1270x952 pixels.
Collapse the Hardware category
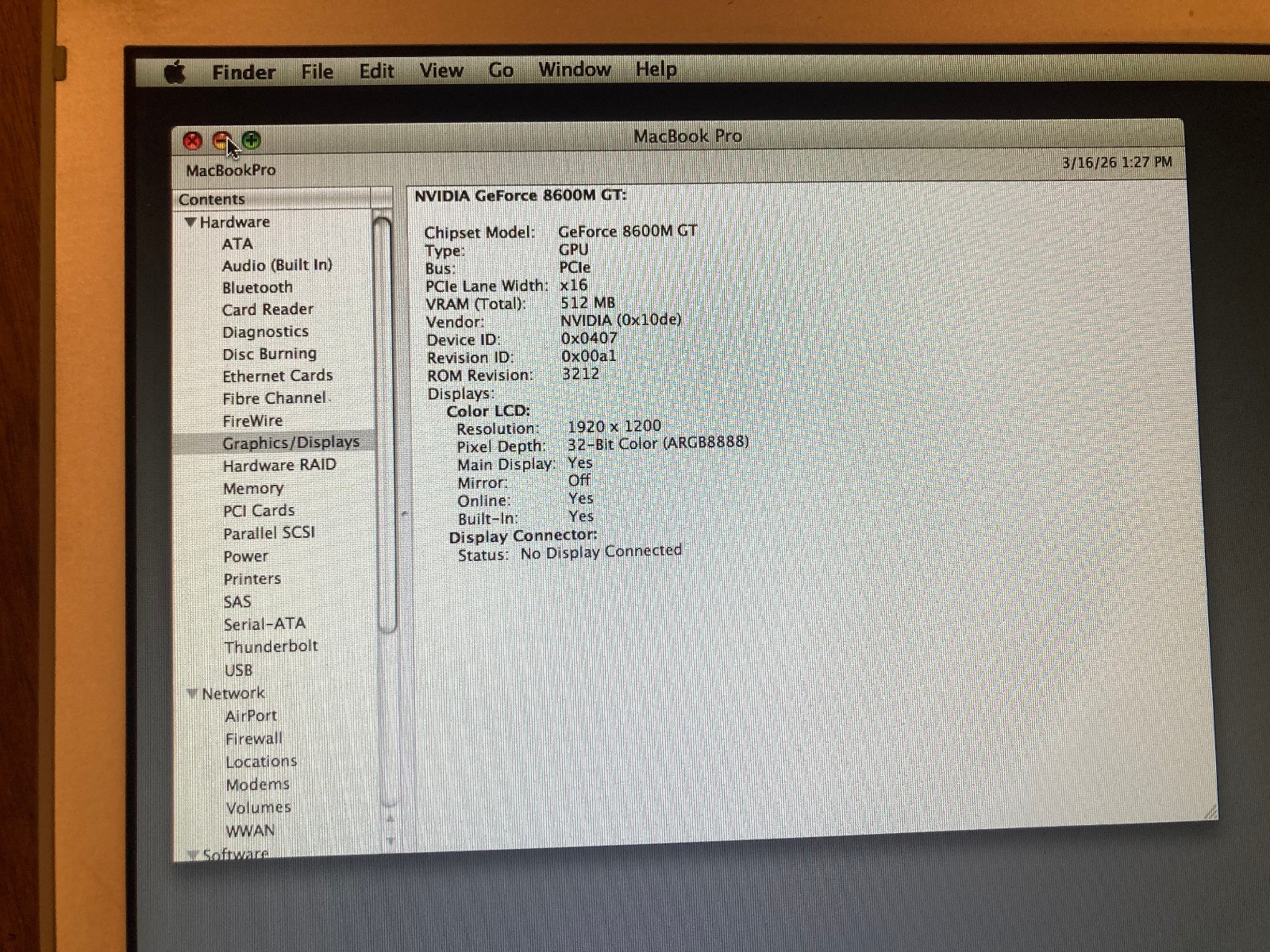[x=190, y=222]
